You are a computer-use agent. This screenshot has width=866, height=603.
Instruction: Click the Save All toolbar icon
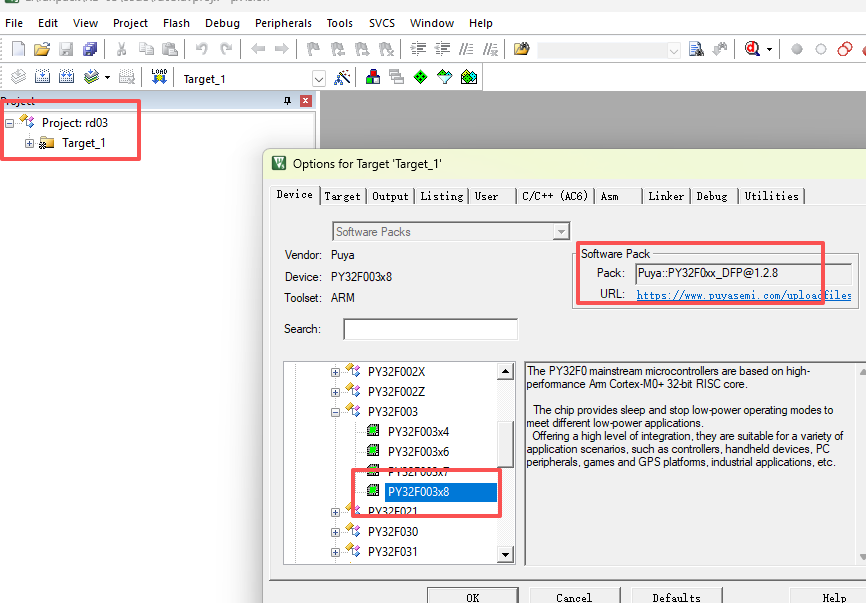coord(90,49)
